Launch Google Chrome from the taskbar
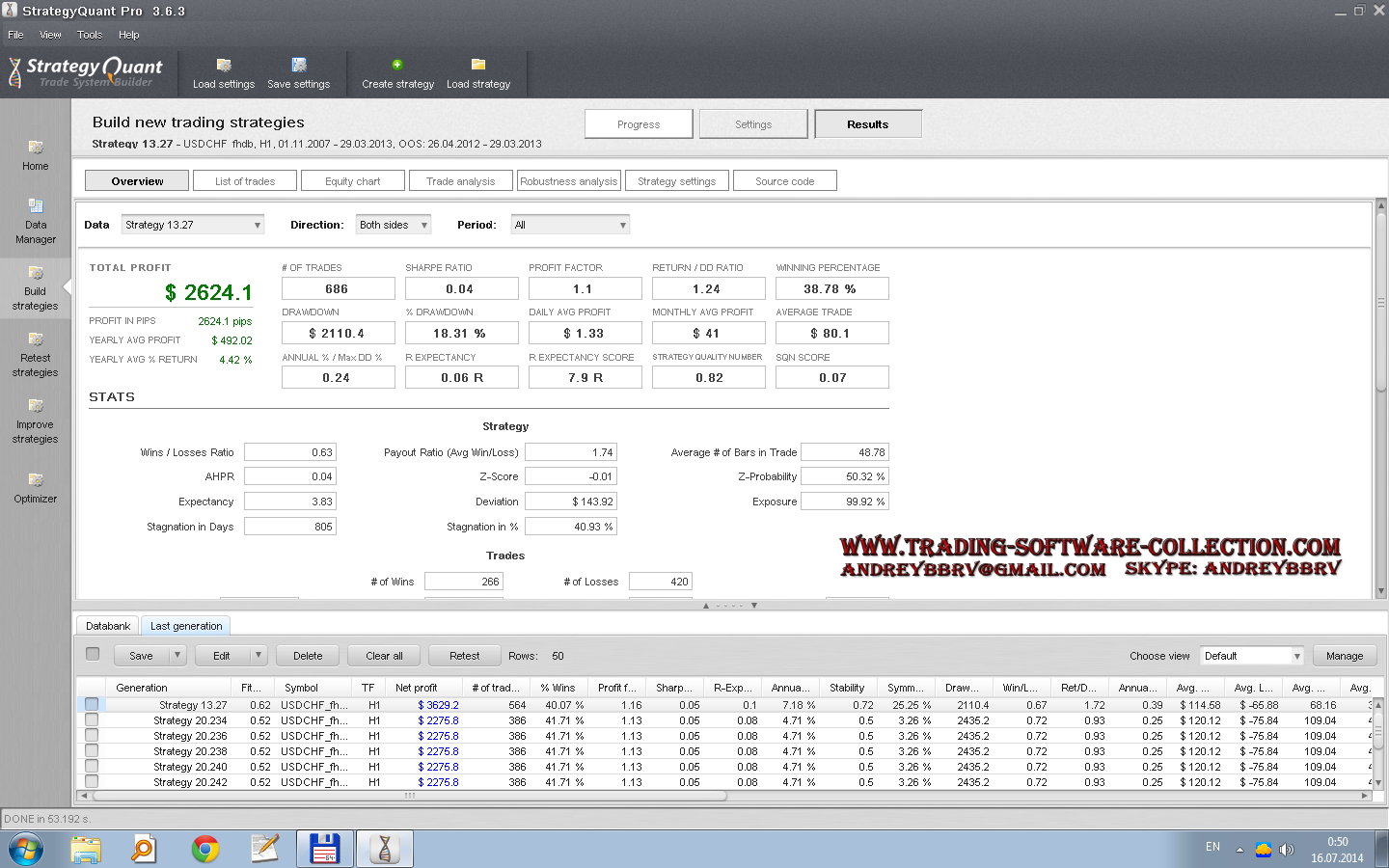1389x868 pixels. click(204, 850)
